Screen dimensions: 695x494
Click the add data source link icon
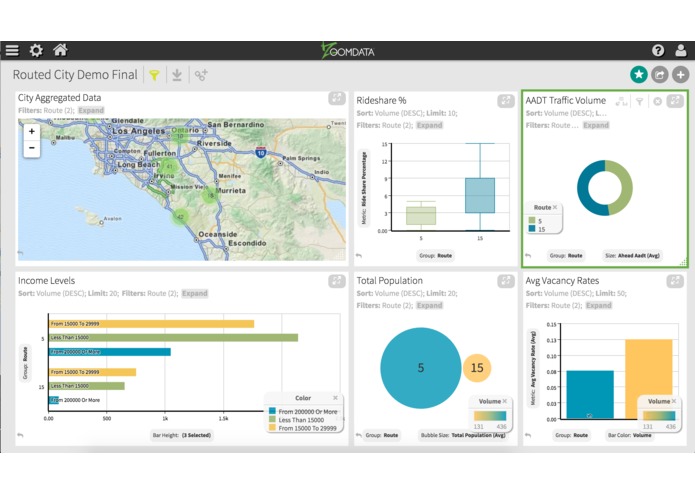point(201,75)
